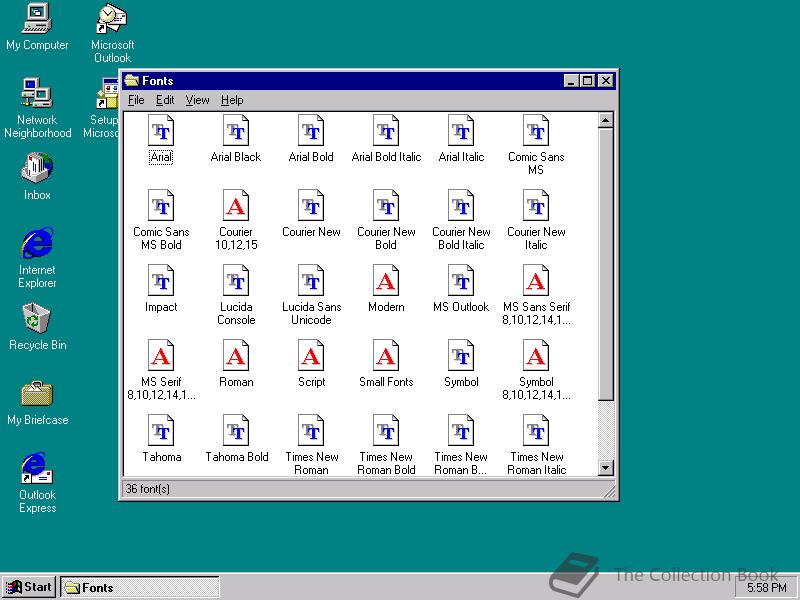
Task: Select the Times New Roman Bold font
Action: click(386, 431)
